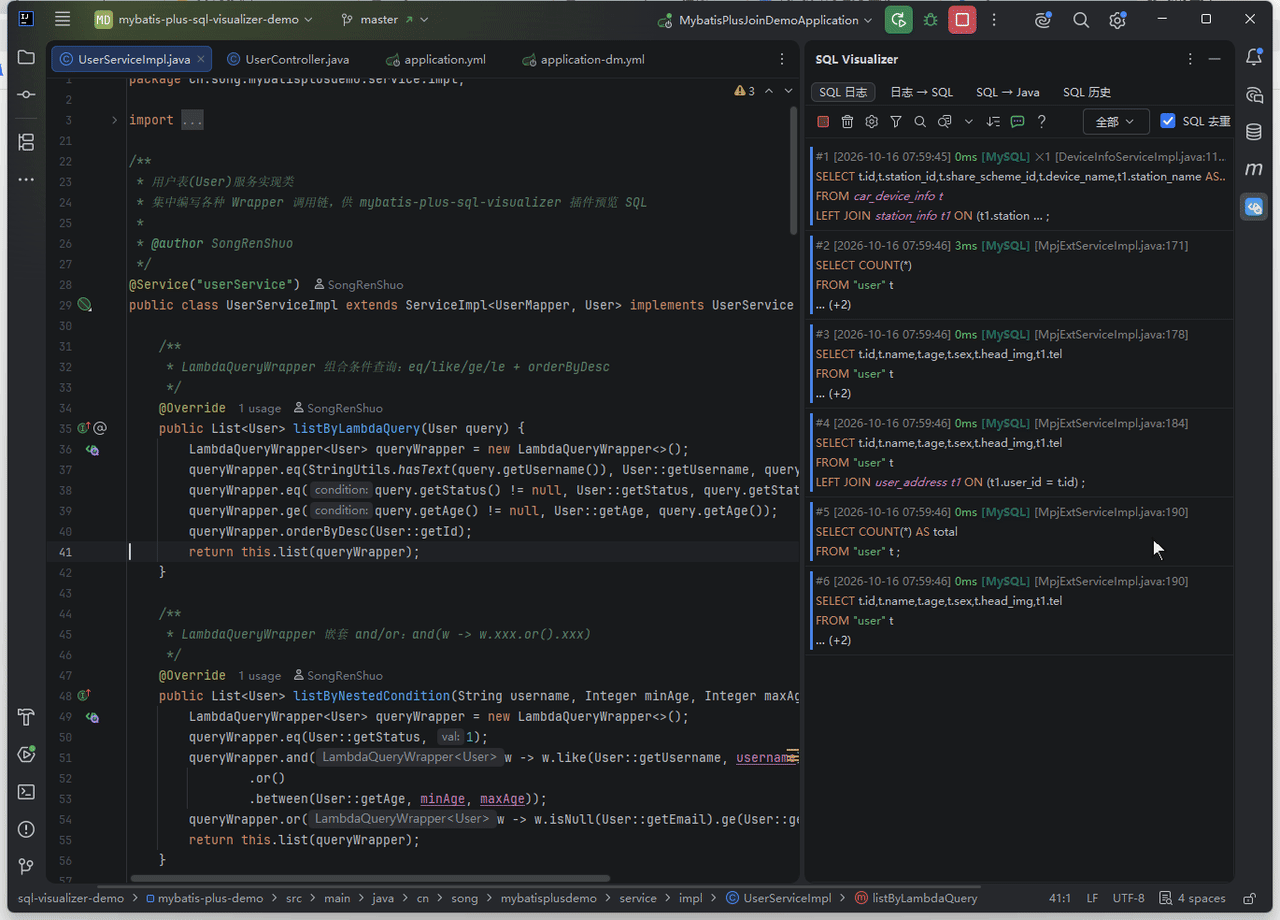The width and height of the screenshot is (1280, 920).
Task: Click the '1 usage' hint above listByLambdaQuery
Action: tap(259, 408)
